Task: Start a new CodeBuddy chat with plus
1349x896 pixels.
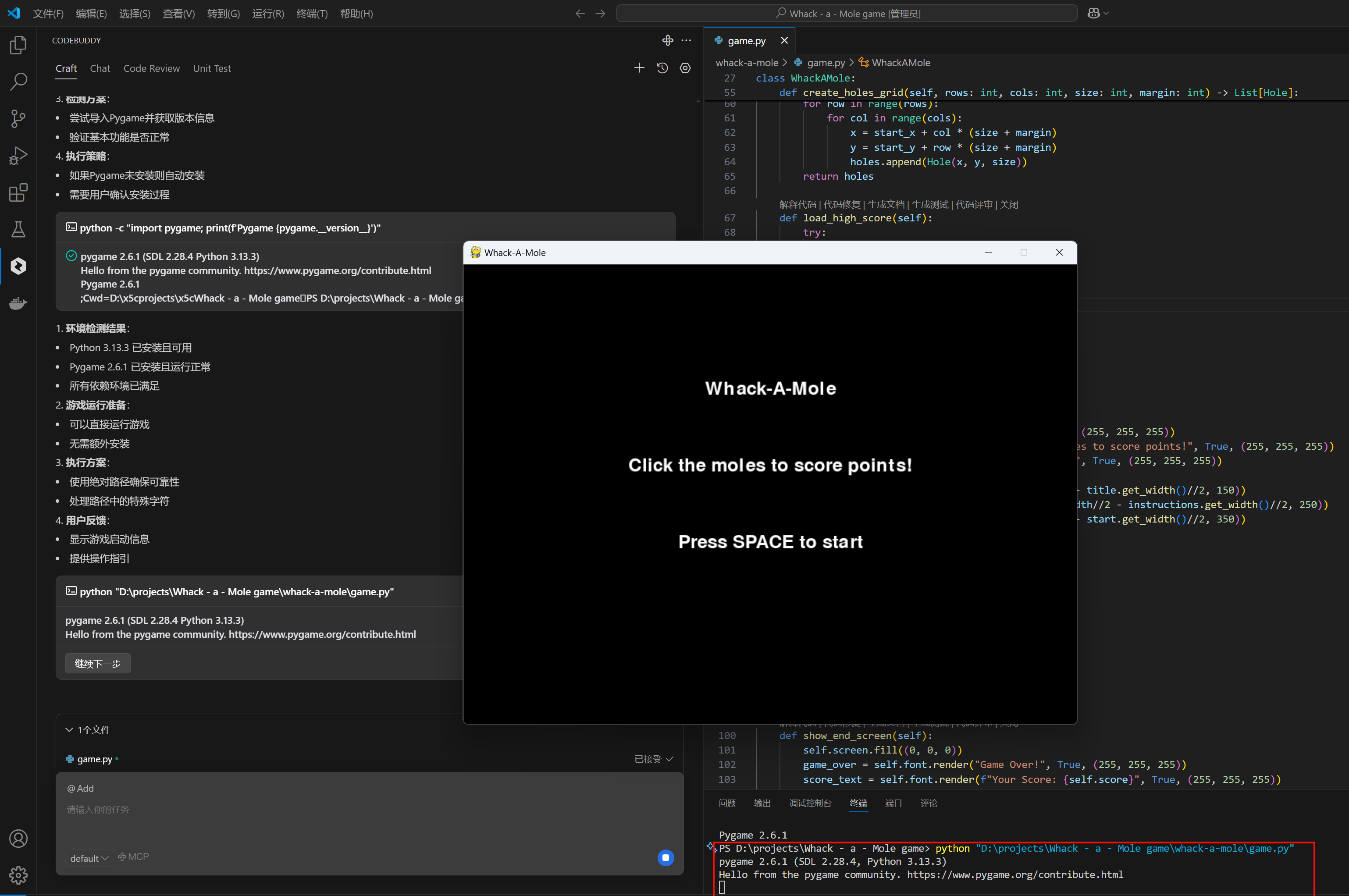Action: 639,68
